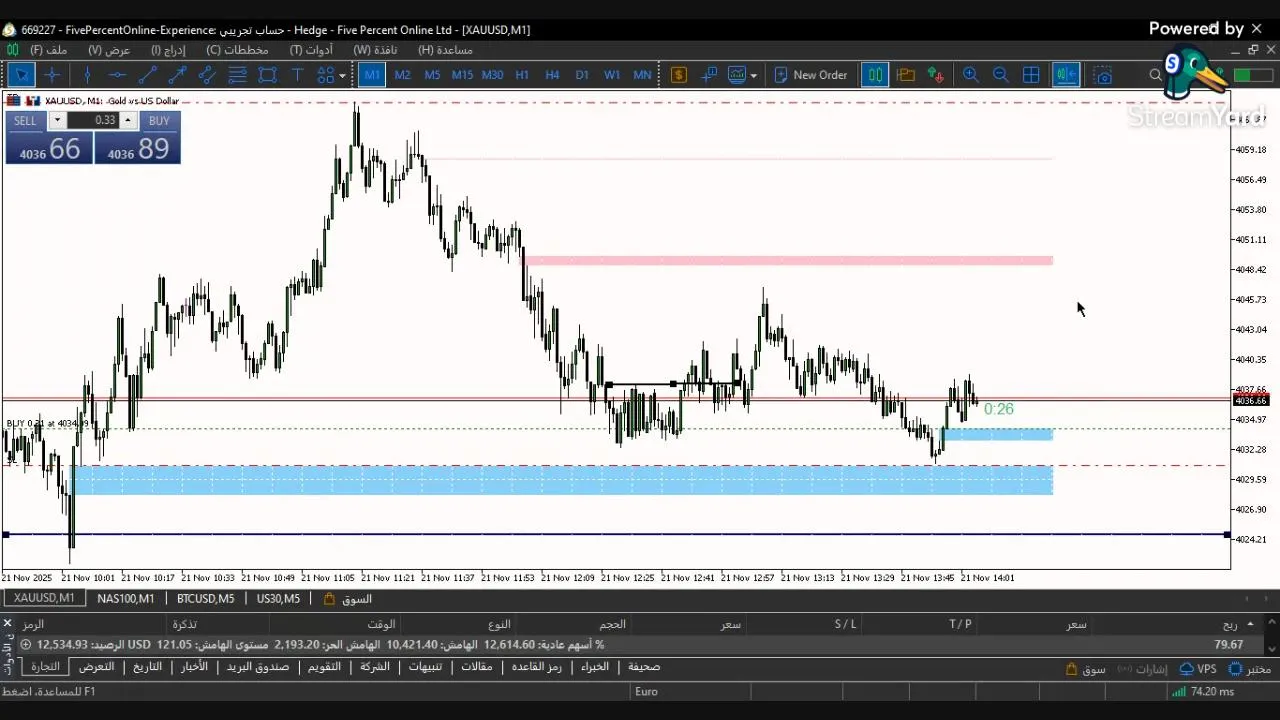Click the green-red arrows trading icon

pos(936,75)
